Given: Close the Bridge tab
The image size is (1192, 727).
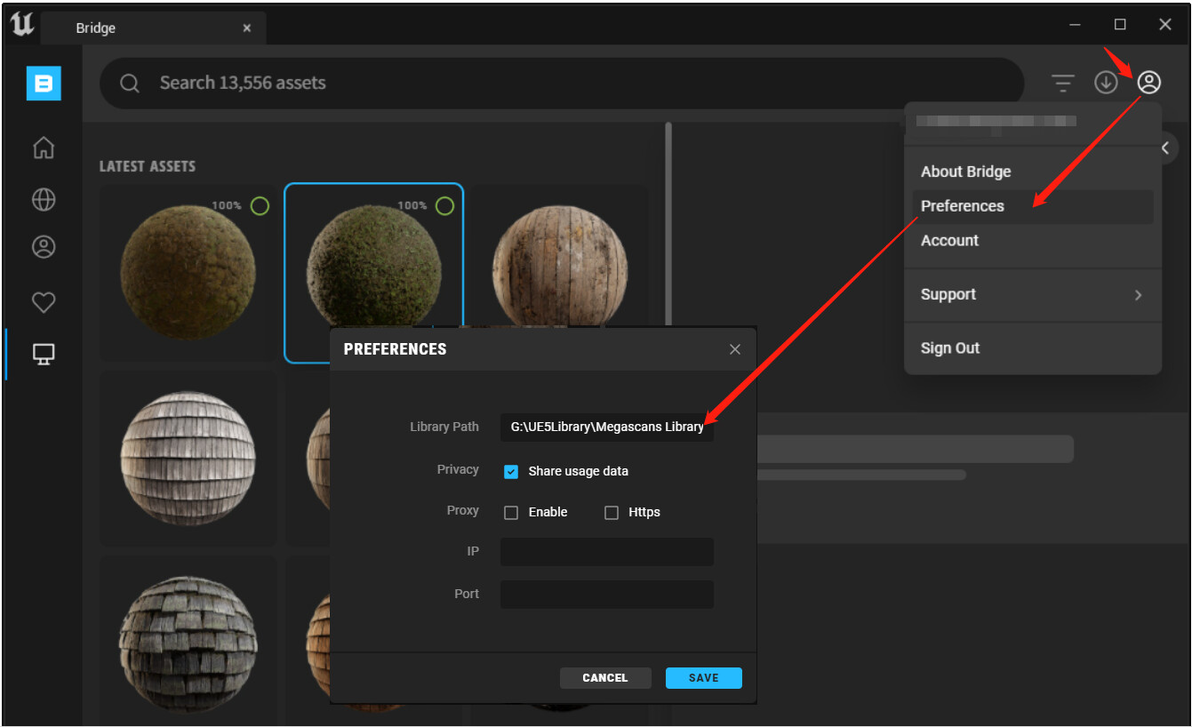Looking at the screenshot, I should click(x=247, y=28).
